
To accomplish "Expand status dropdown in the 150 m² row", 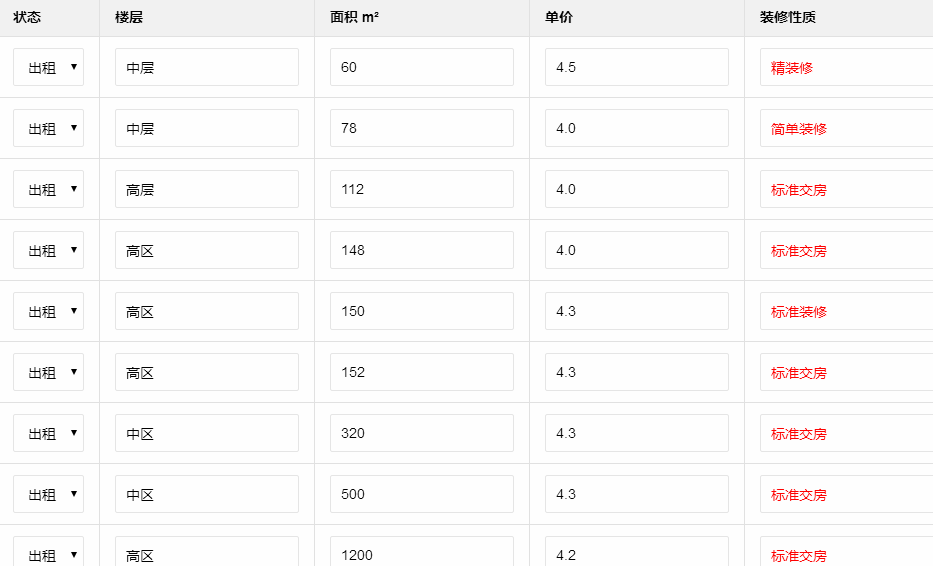I will click(48, 312).
